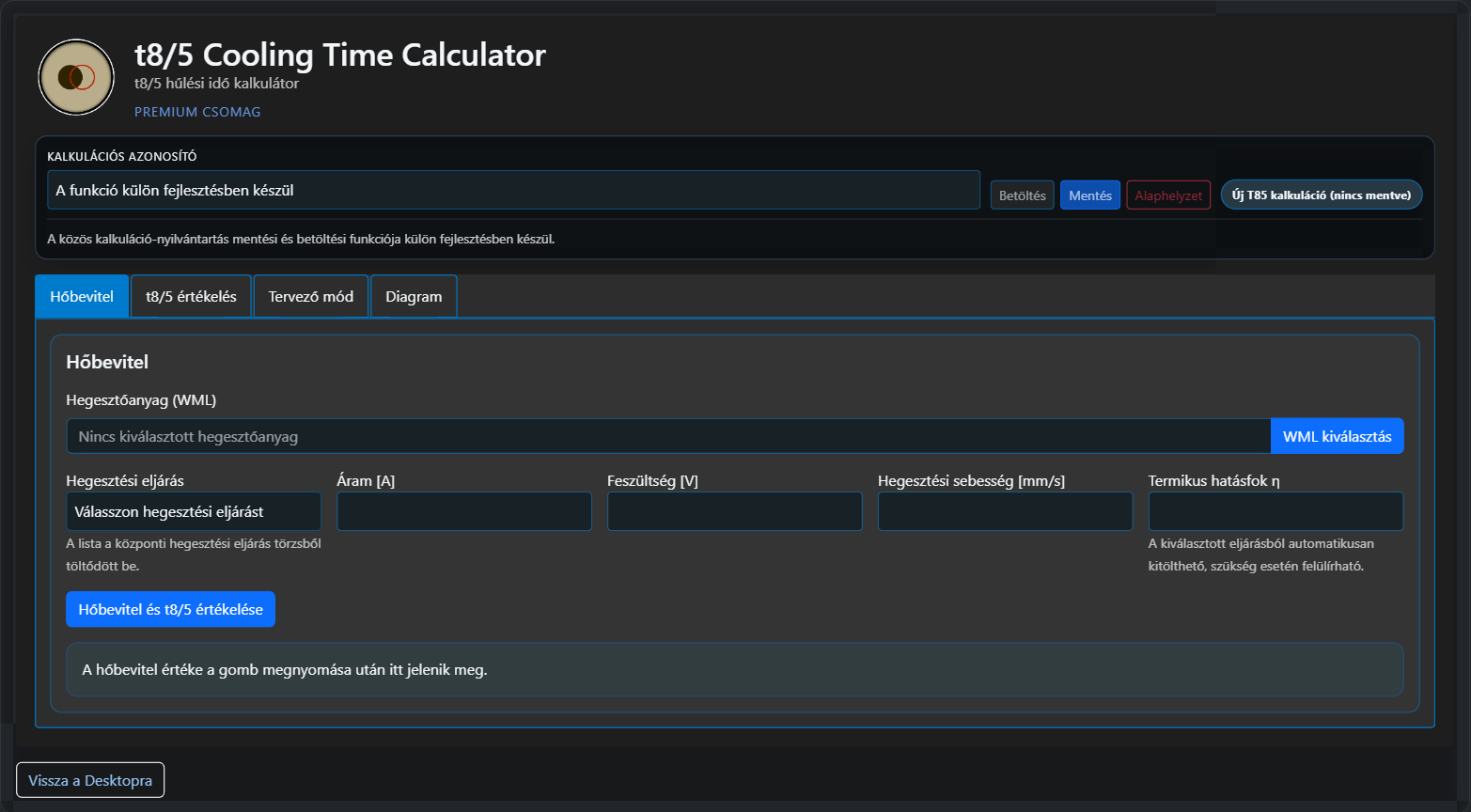This screenshot has height=812, width=1471.
Task: Open the t8/5 értékelés tab
Action: (191, 296)
